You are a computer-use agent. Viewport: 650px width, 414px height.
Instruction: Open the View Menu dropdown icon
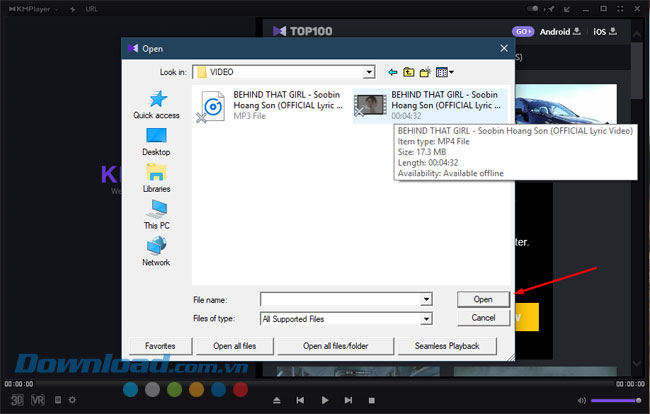(x=445, y=73)
